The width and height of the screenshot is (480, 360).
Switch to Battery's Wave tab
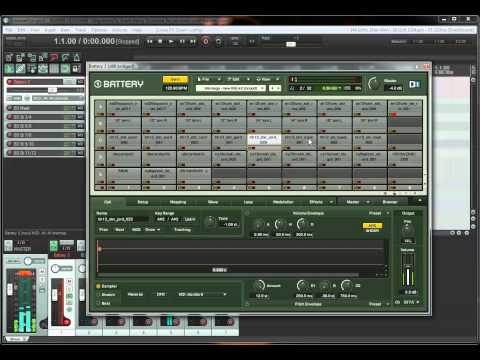point(213,202)
